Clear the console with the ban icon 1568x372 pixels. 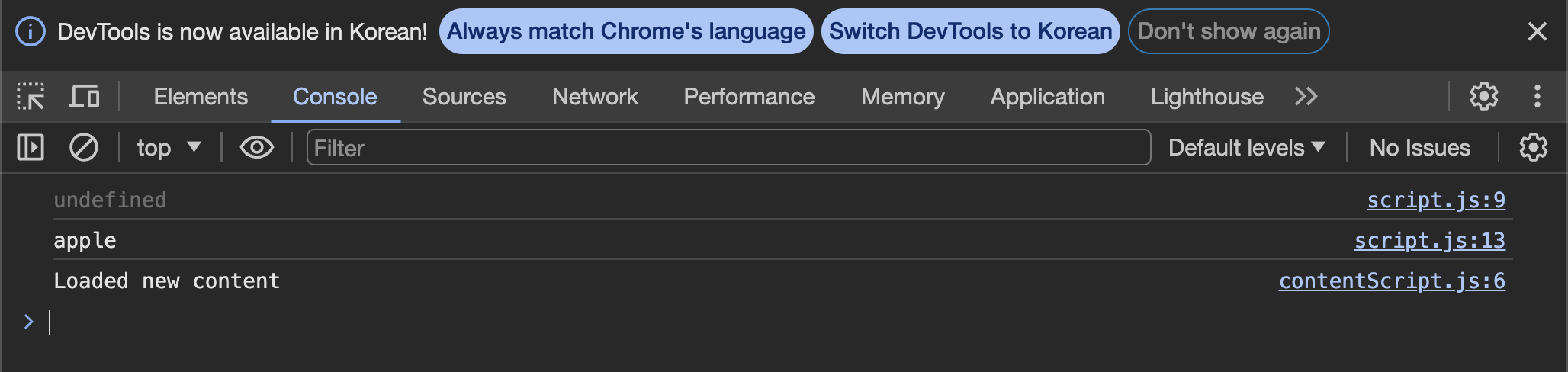(83, 147)
